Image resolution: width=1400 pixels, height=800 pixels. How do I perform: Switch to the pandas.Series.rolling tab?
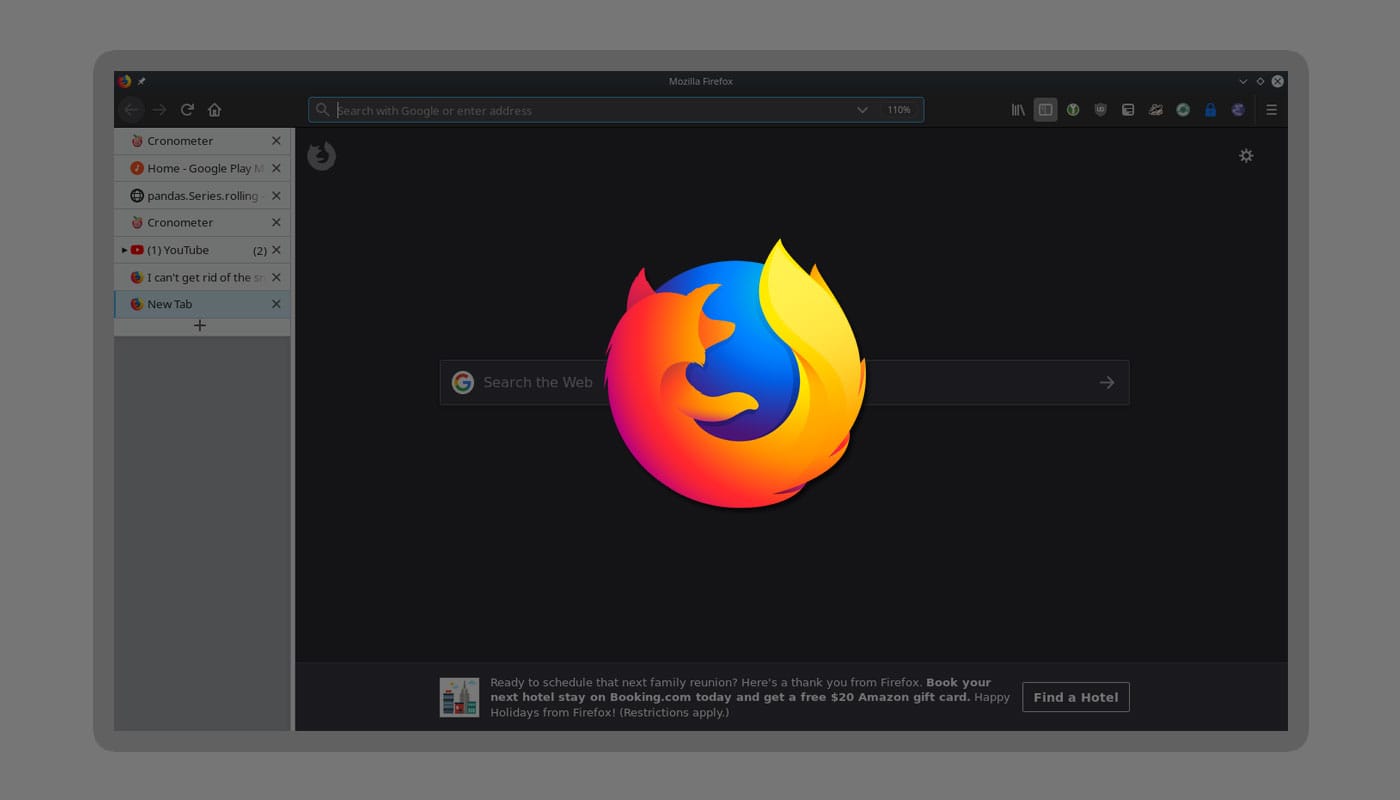202,195
